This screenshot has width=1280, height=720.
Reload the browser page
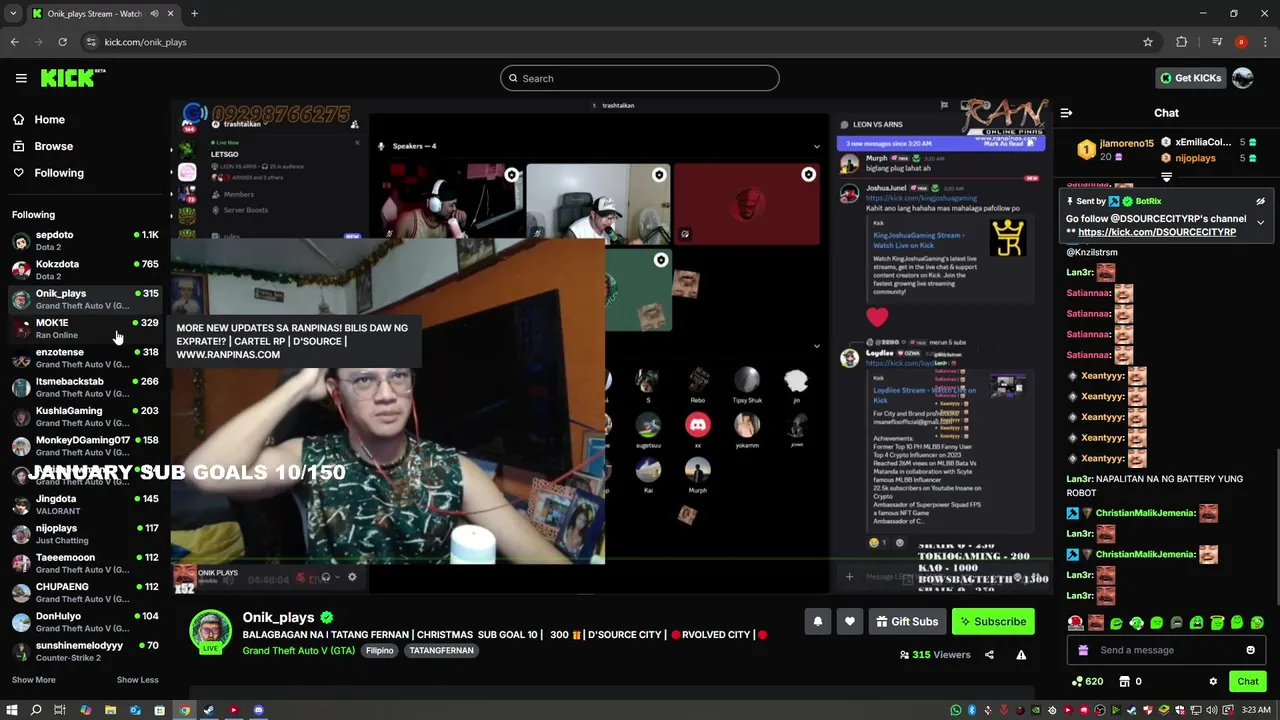click(x=62, y=42)
